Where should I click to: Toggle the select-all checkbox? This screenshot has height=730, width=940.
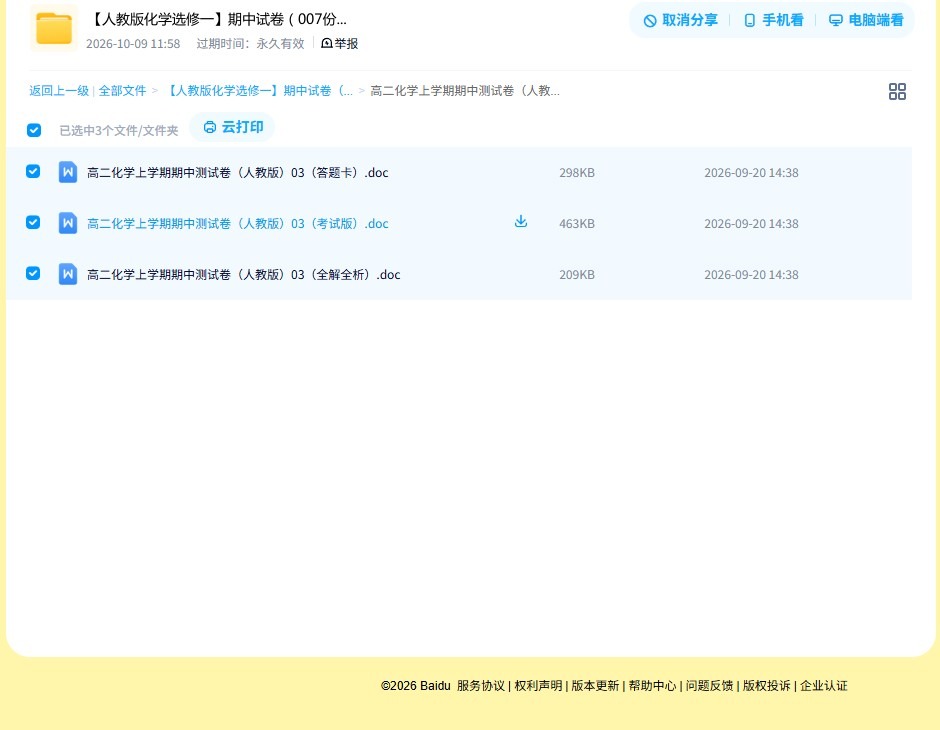click(x=34, y=130)
